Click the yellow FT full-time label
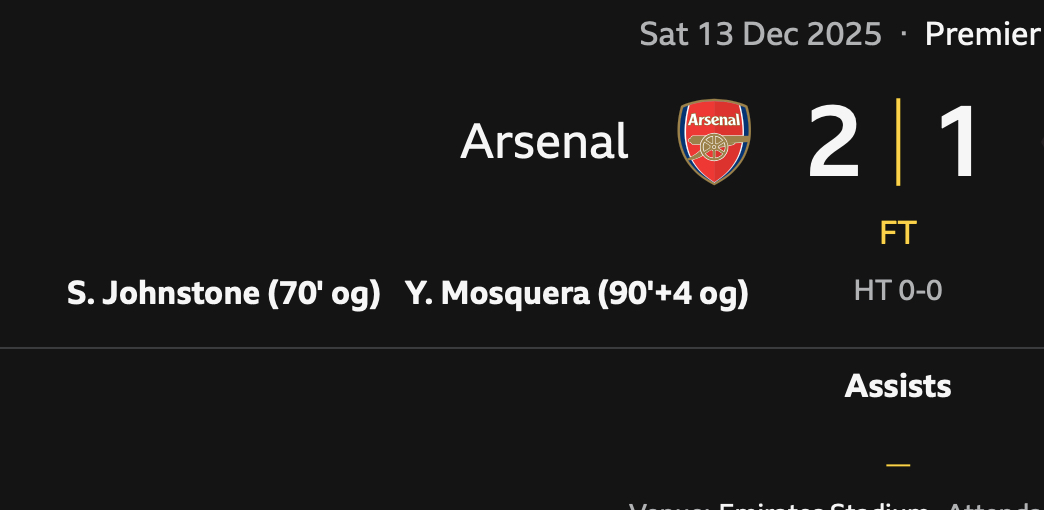The height and width of the screenshot is (510, 1044). click(x=897, y=233)
